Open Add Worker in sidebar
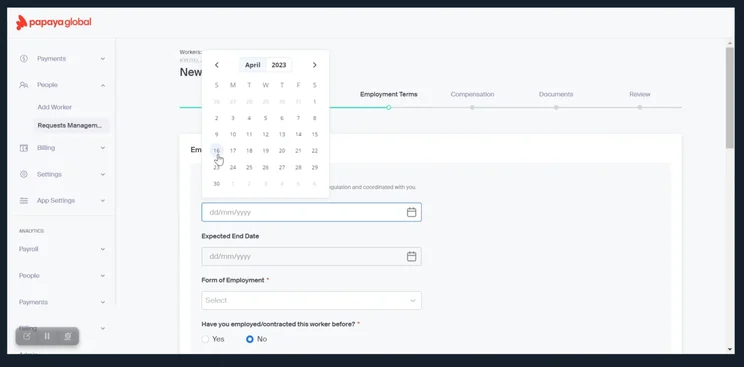744x367 pixels. point(55,107)
